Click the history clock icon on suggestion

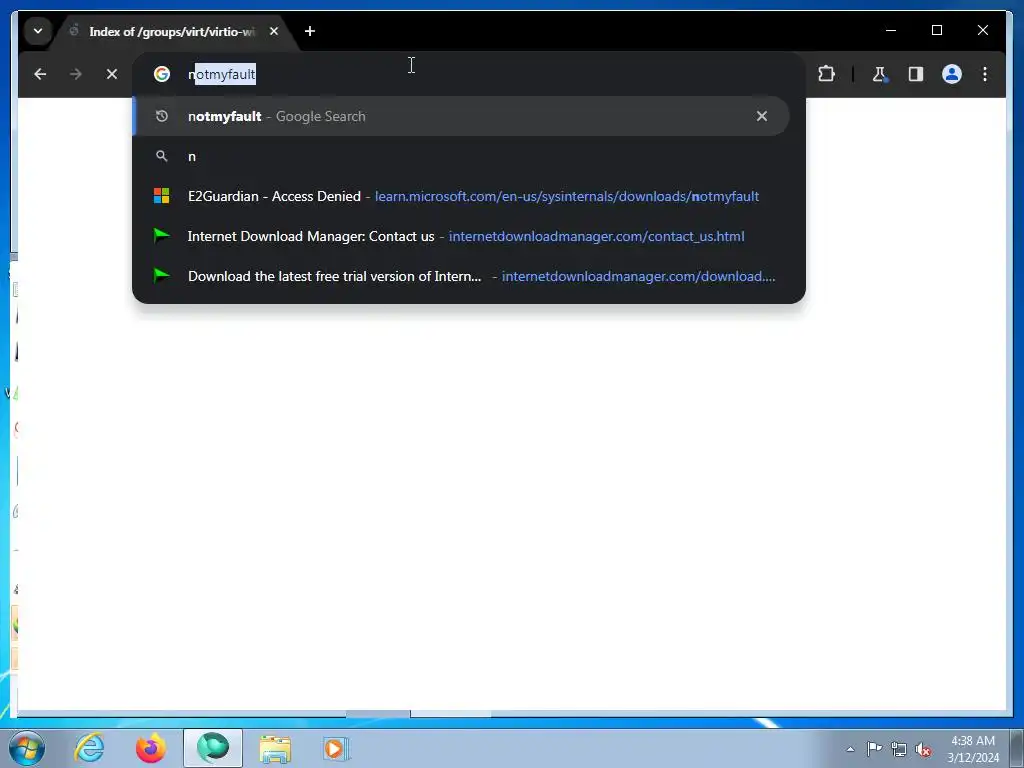161,116
